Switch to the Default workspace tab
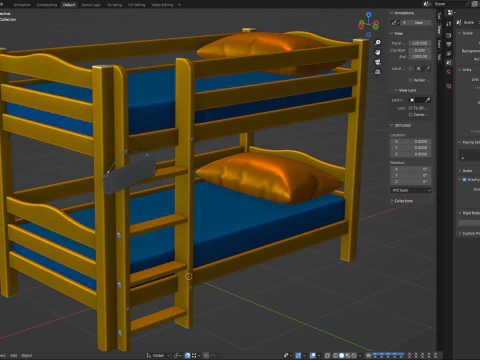The width and height of the screenshot is (480, 360). (x=69, y=5)
